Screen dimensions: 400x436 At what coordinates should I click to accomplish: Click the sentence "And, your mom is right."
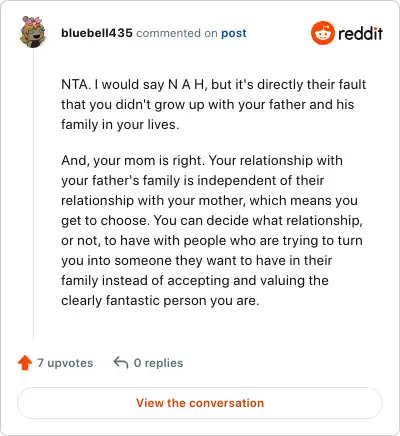133,161
